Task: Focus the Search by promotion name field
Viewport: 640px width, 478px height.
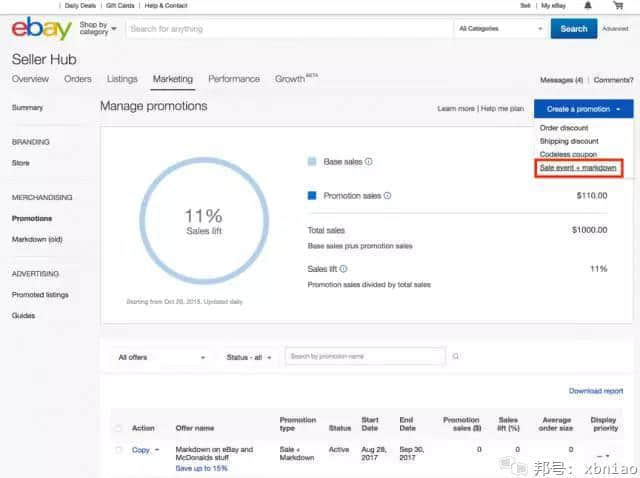Action: 364,357
